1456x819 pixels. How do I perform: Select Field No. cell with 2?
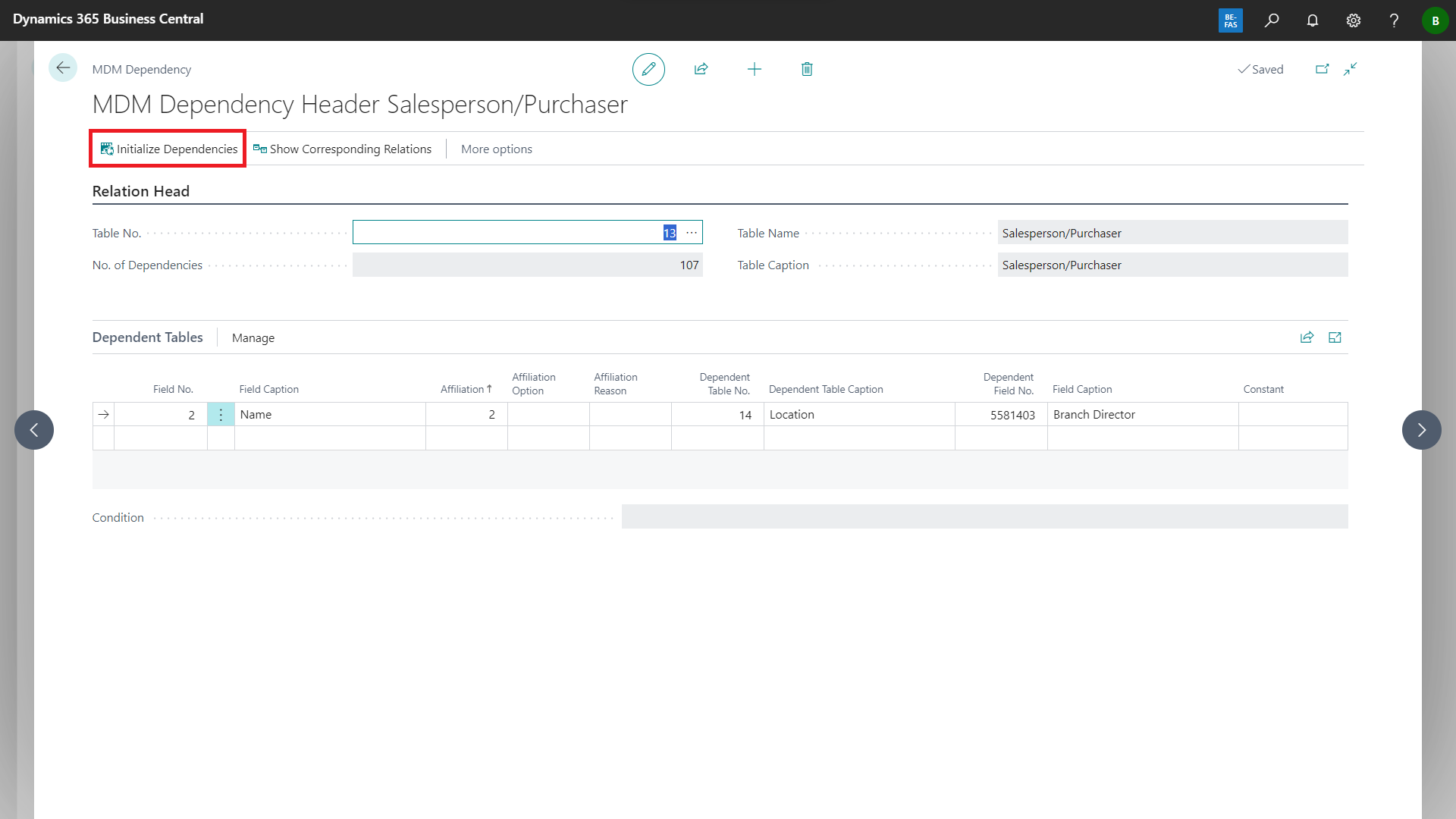(161, 415)
